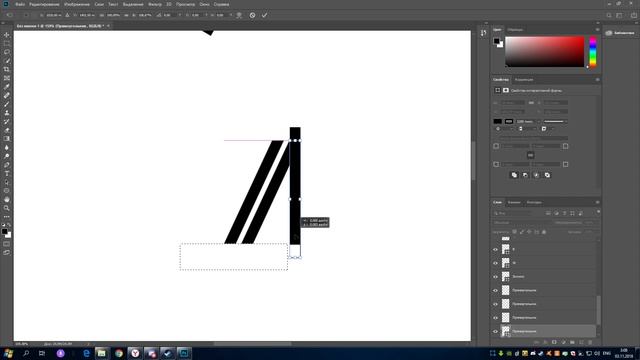
Task: Switch to the Образцы tab
Action: click(x=515, y=30)
